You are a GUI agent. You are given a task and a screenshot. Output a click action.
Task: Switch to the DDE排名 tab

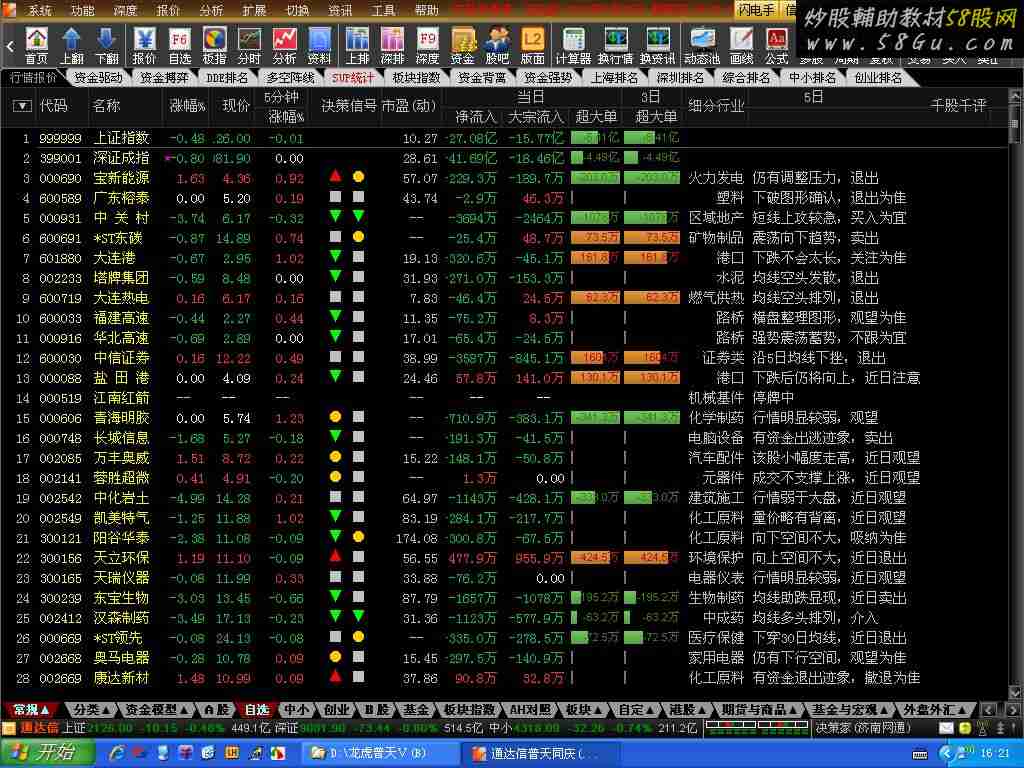(227, 78)
